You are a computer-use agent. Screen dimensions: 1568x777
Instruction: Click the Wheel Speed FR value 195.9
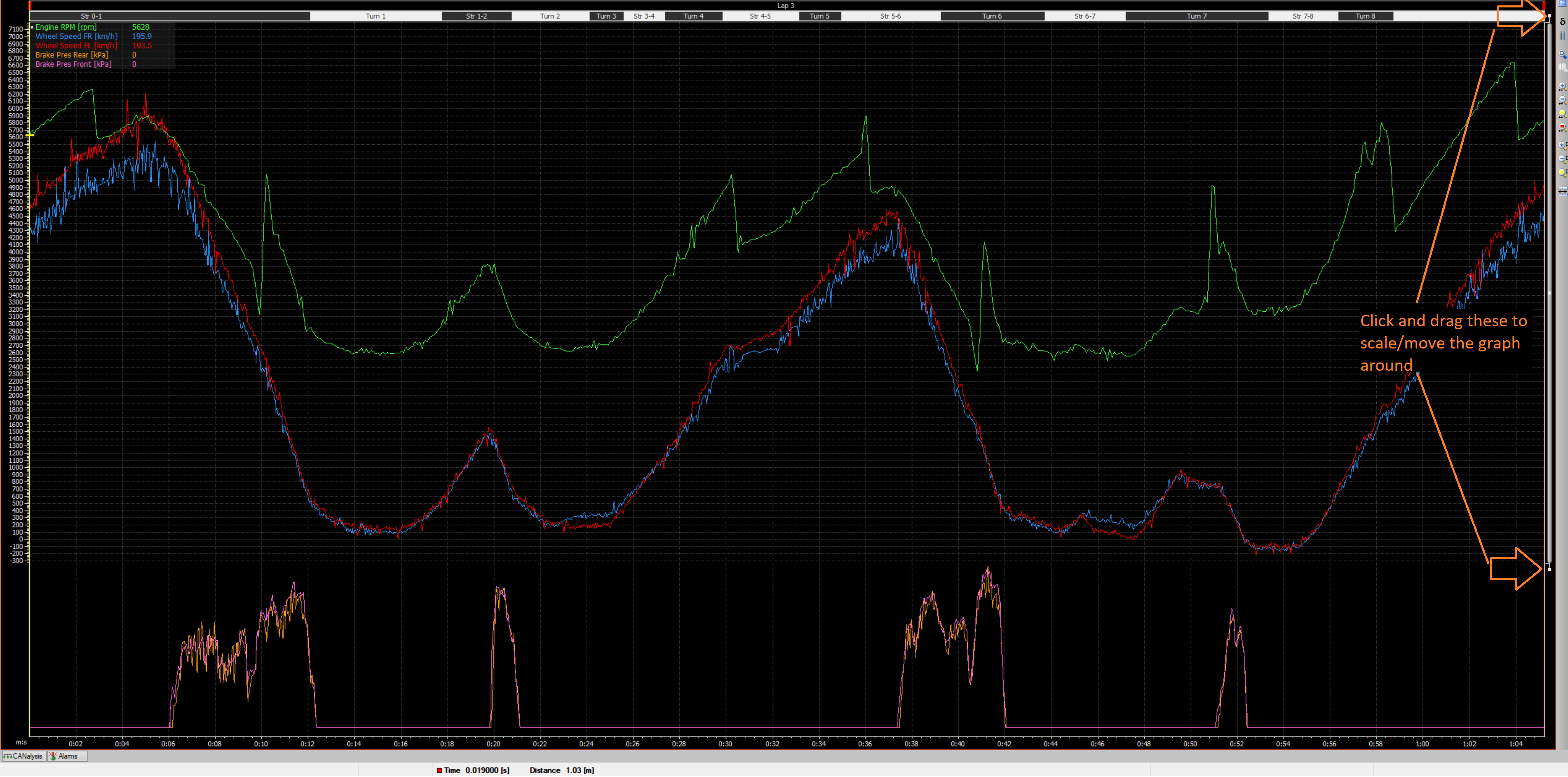click(x=142, y=37)
